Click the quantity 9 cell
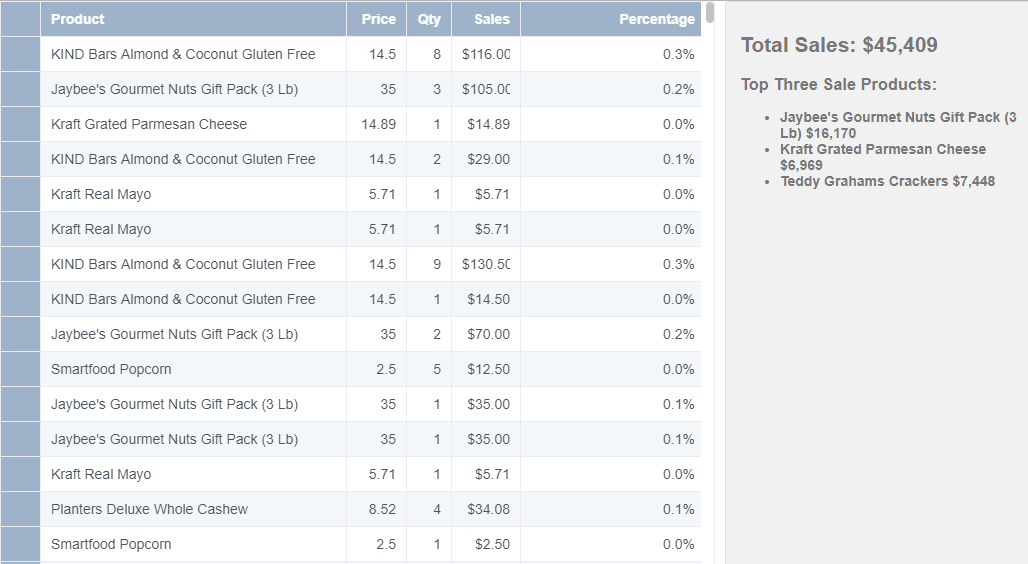This screenshot has height=564, width=1028. (429, 264)
